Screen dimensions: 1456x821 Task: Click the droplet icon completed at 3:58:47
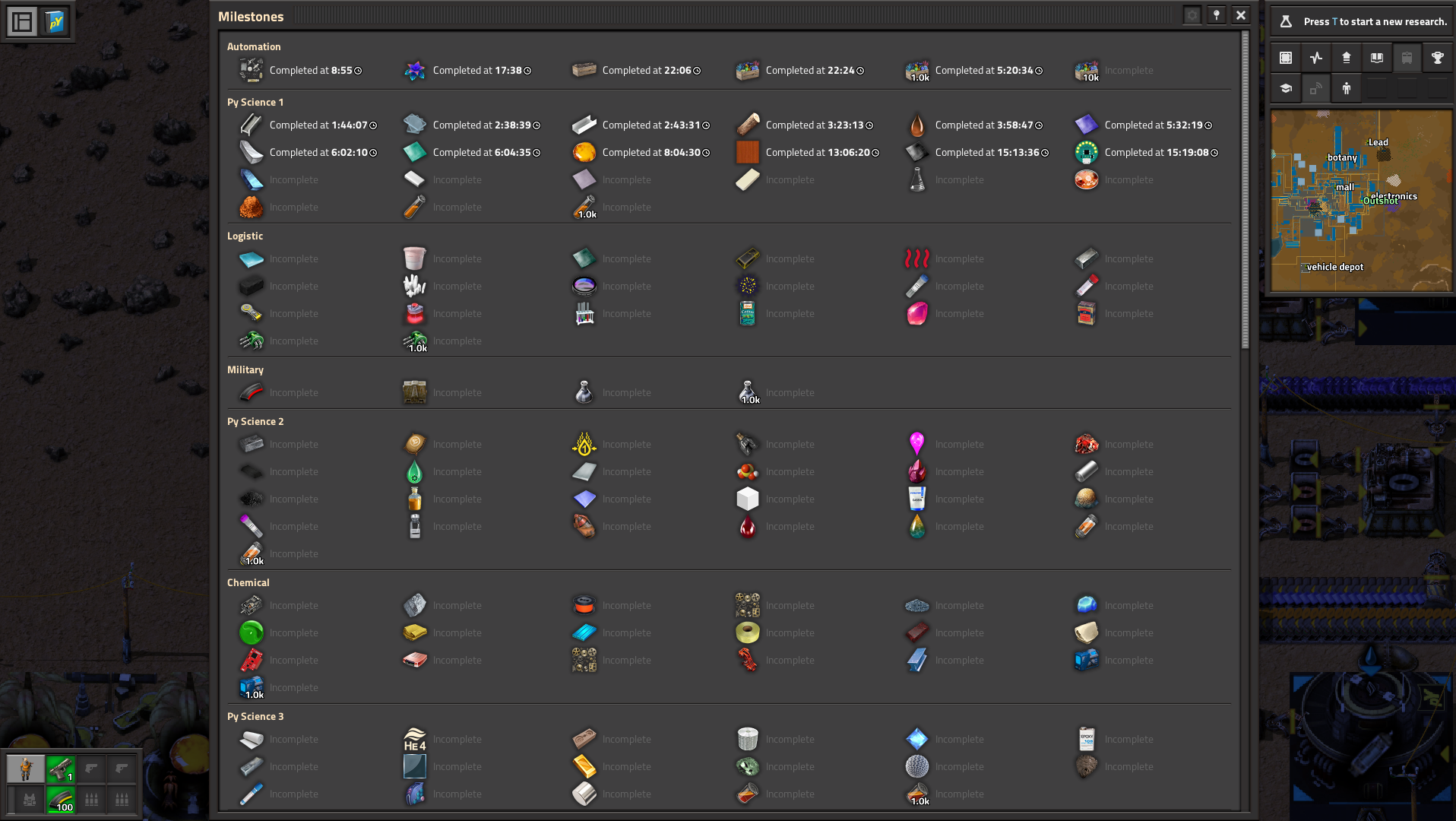point(917,125)
